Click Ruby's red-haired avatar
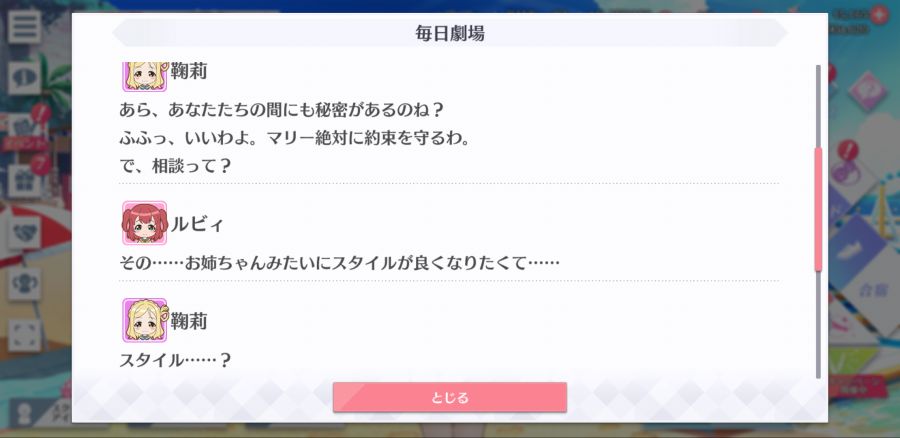Viewport: 900px width, 438px height. click(145, 223)
